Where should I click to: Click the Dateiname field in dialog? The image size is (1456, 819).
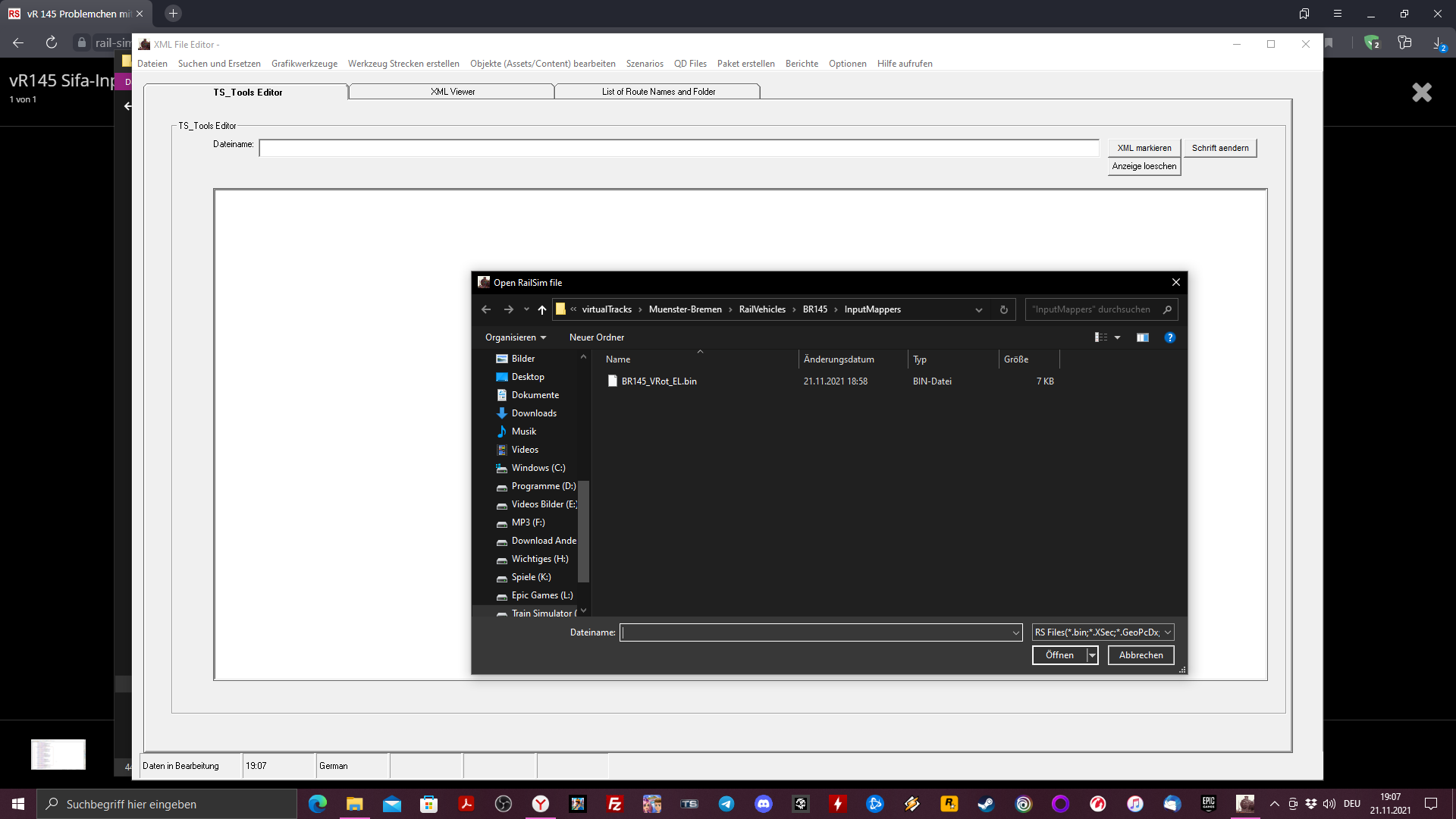(815, 632)
